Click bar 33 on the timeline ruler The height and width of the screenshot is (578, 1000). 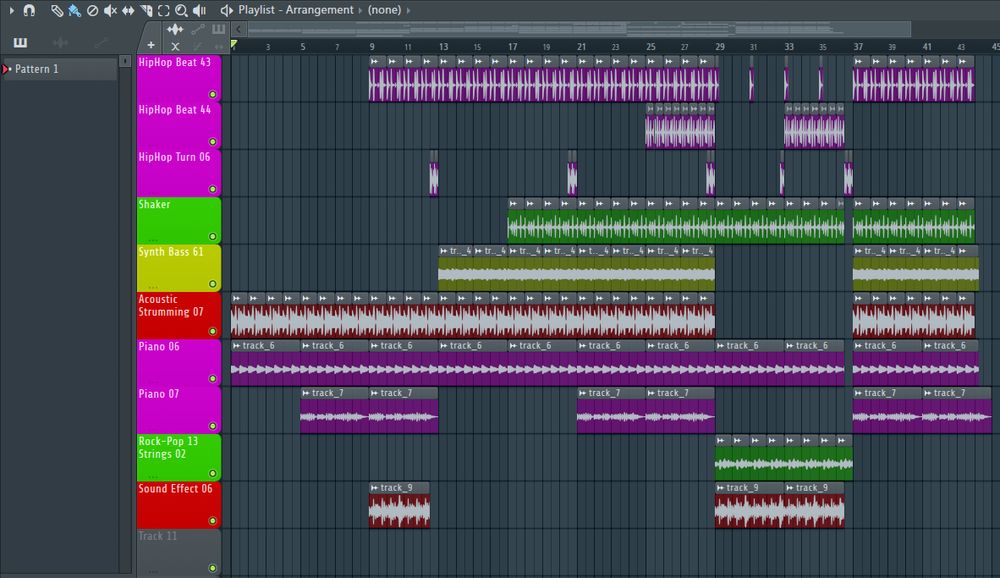(789, 47)
